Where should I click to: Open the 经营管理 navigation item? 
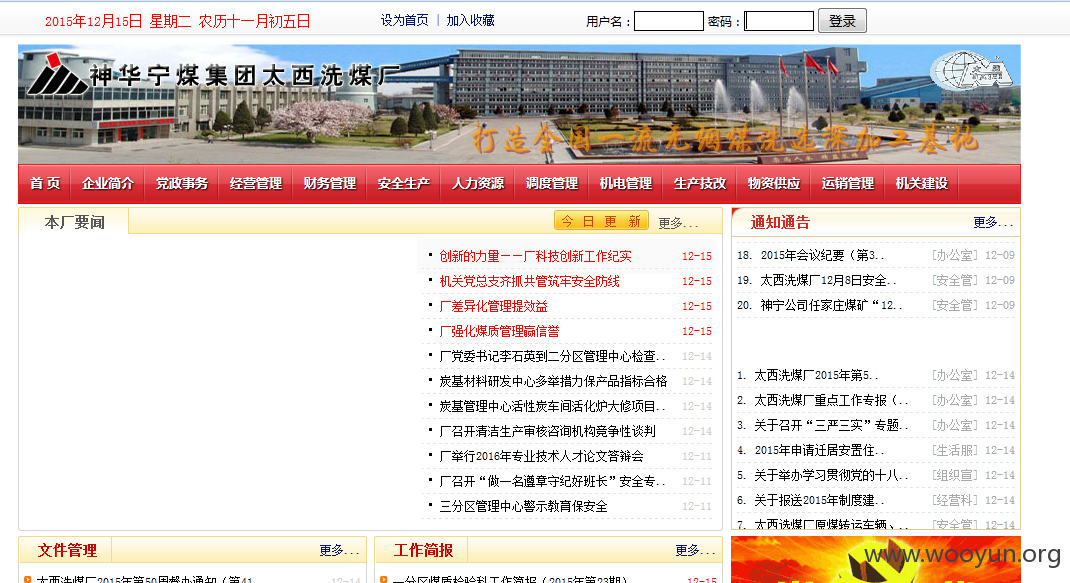coord(256,184)
